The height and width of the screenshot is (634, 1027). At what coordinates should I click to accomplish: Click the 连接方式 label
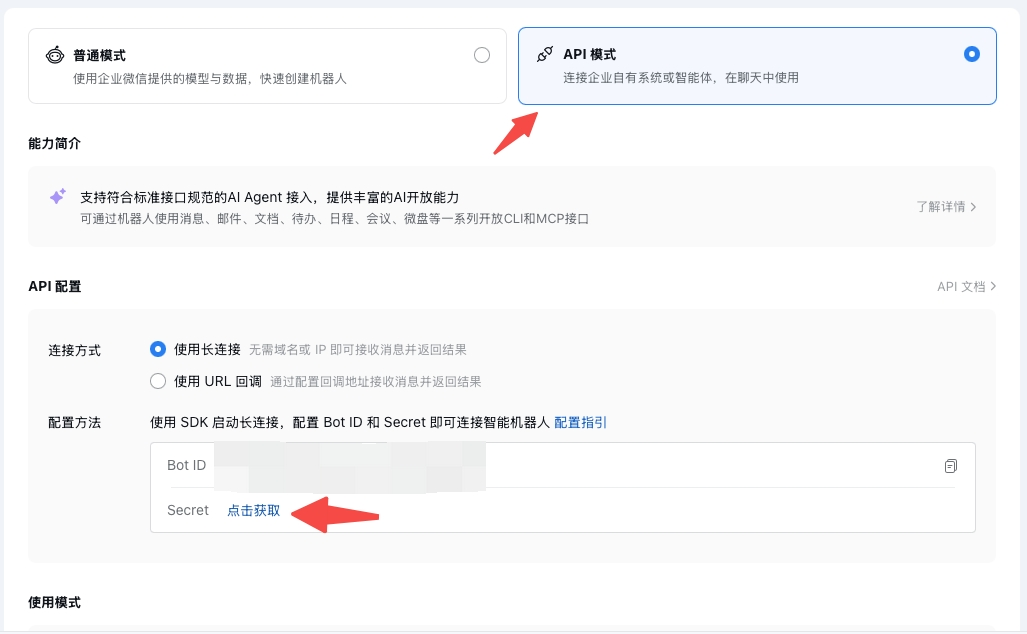pos(74,350)
